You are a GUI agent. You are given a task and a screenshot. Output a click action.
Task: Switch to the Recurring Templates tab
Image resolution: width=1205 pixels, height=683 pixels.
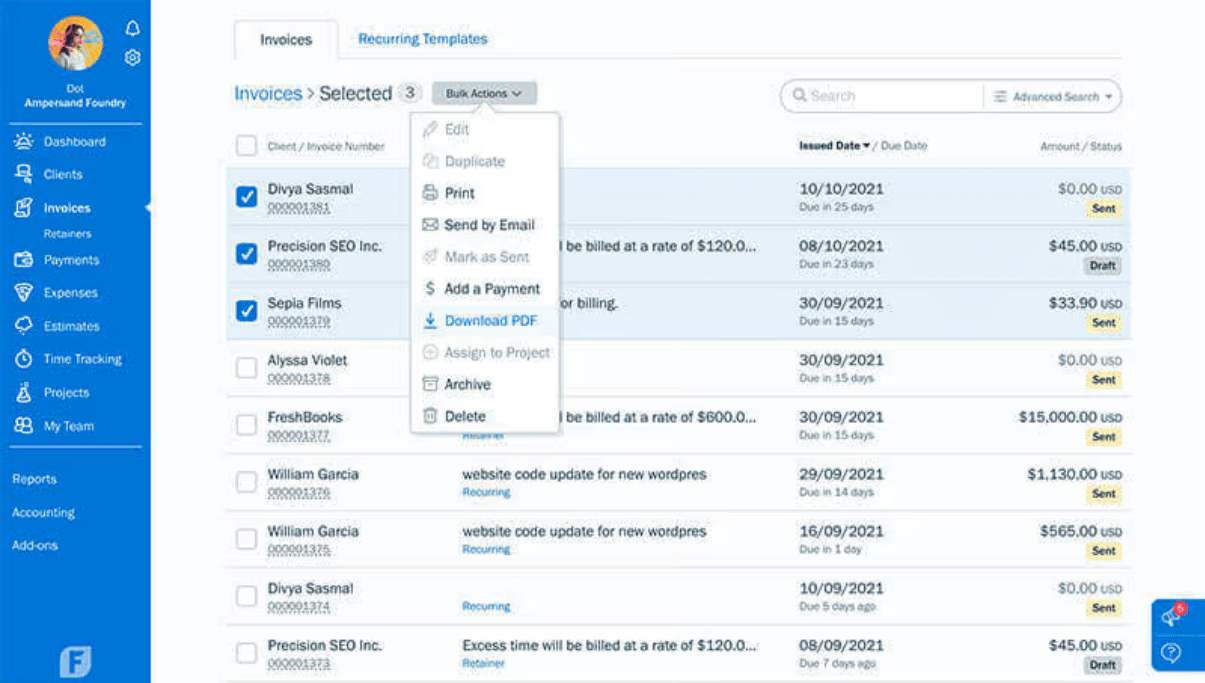click(422, 38)
